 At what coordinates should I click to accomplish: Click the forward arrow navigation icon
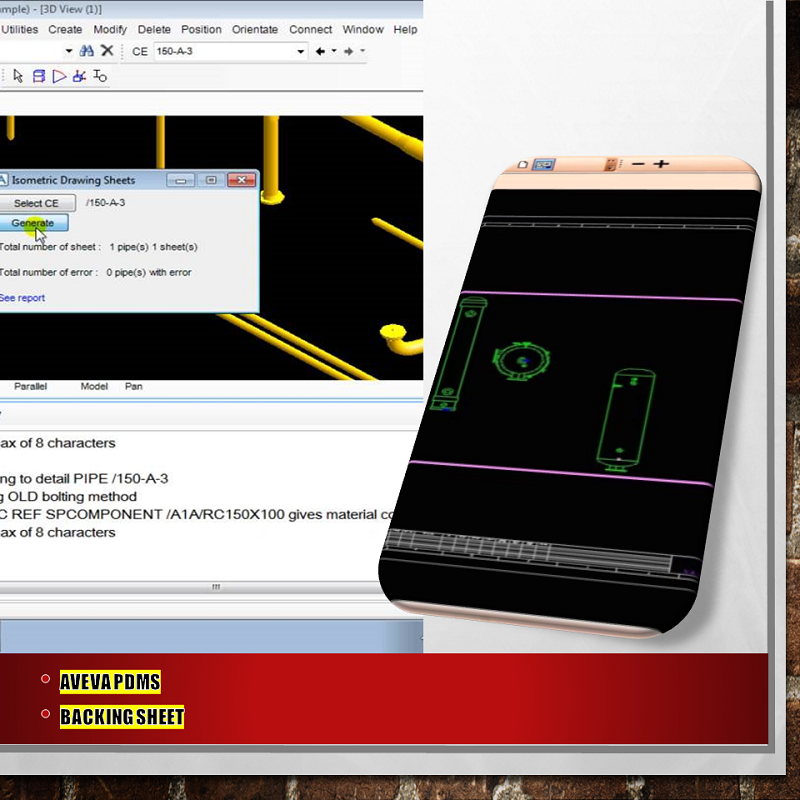pos(348,51)
